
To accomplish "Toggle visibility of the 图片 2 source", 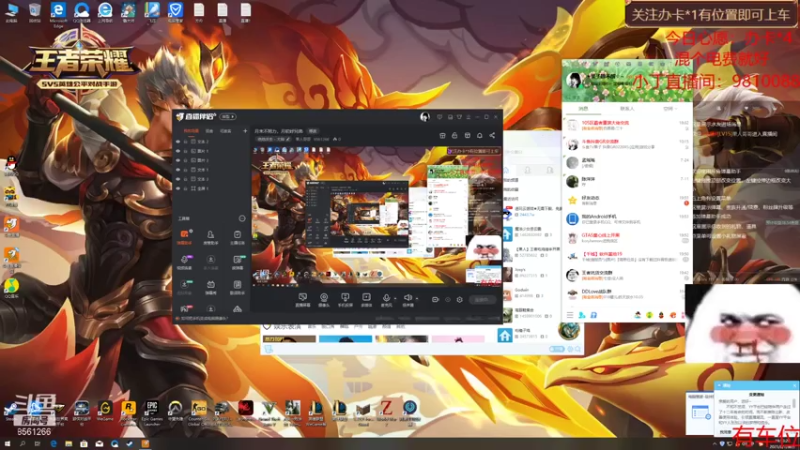I will 178,160.
